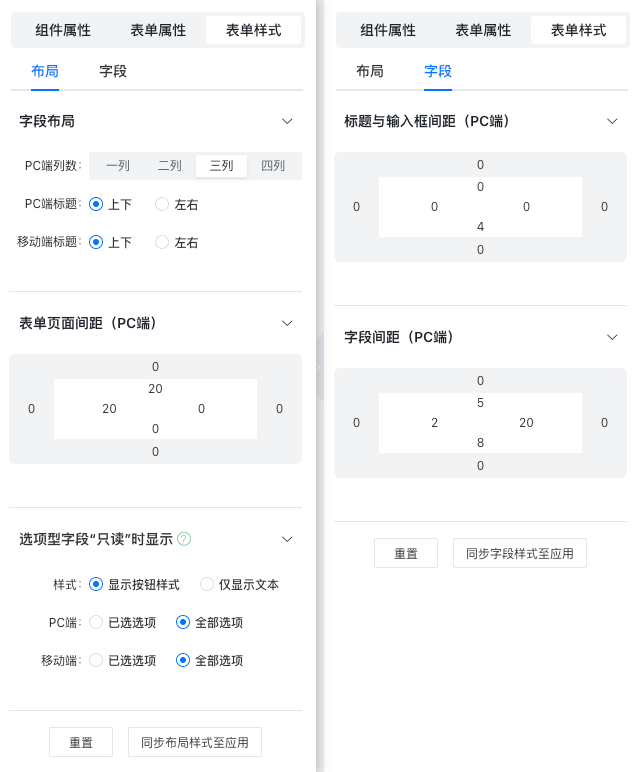The height and width of the screenshot is (772, 639).
Task: Click 重置 button in the right panel
Action: [x=406, y=553]
